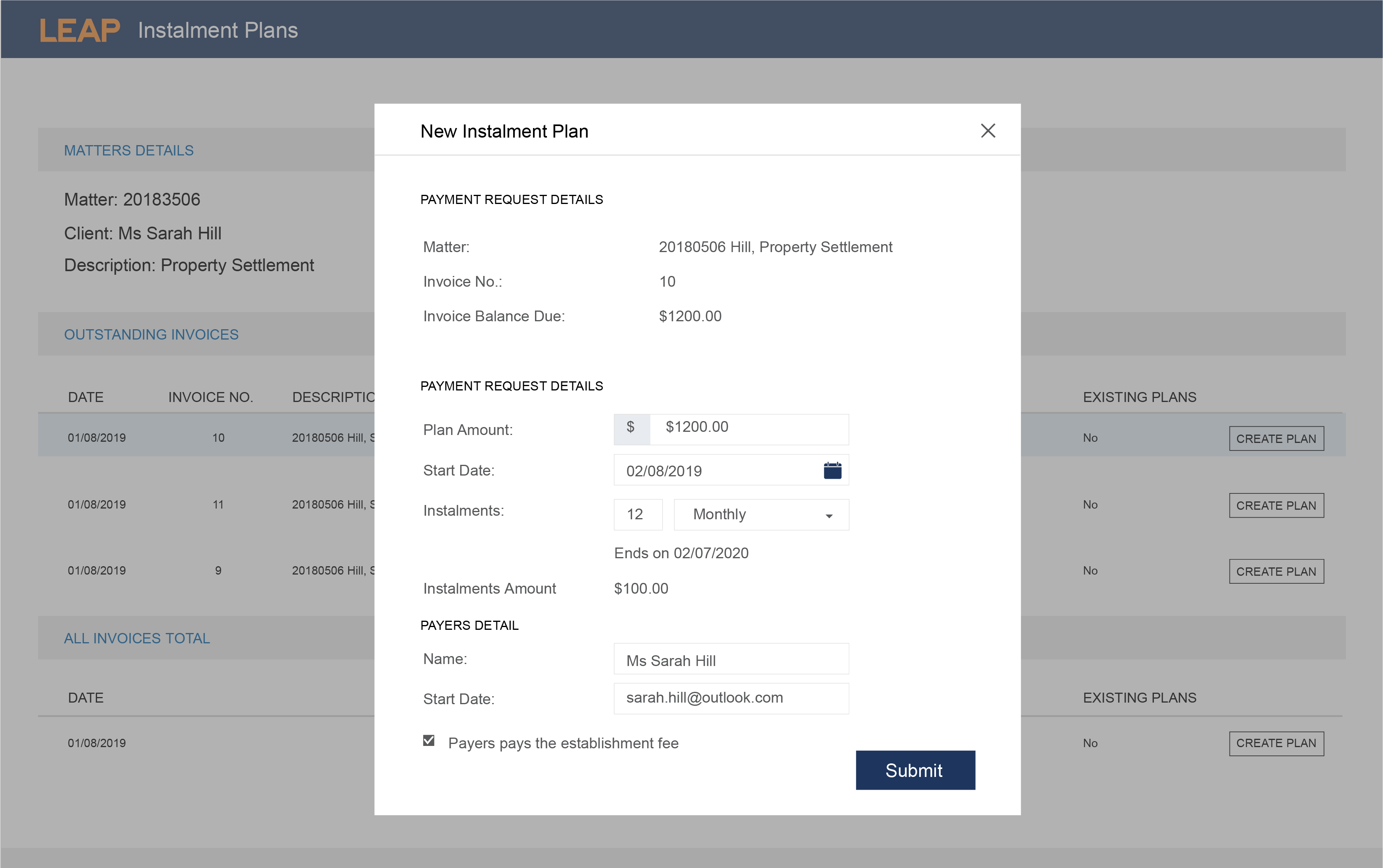Click the invoice 11 number cell
Image resolution: width=1383 pixels, height=868 pixels.
[218, 505]
